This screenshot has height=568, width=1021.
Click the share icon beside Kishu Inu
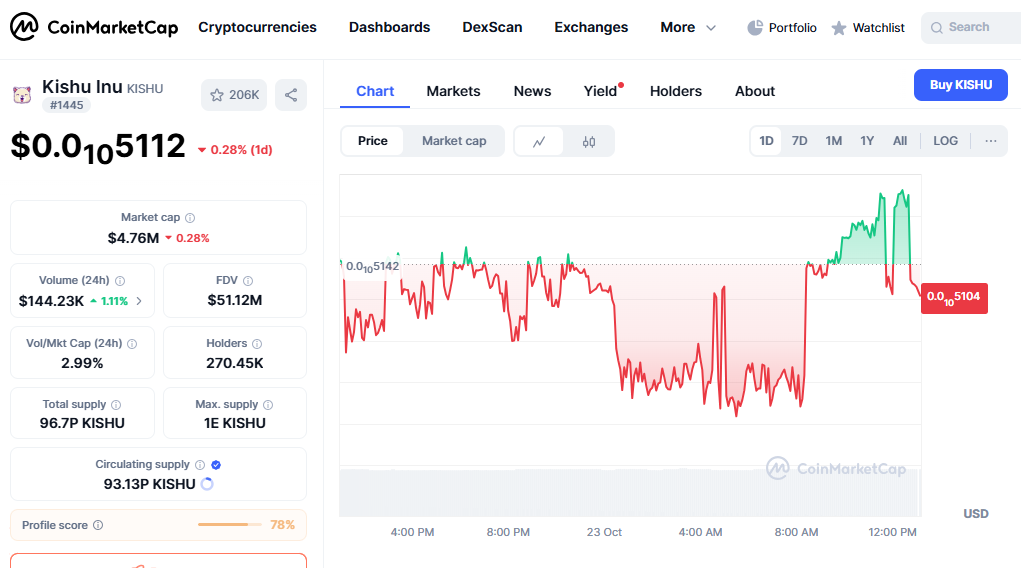[x=291, y=95]
